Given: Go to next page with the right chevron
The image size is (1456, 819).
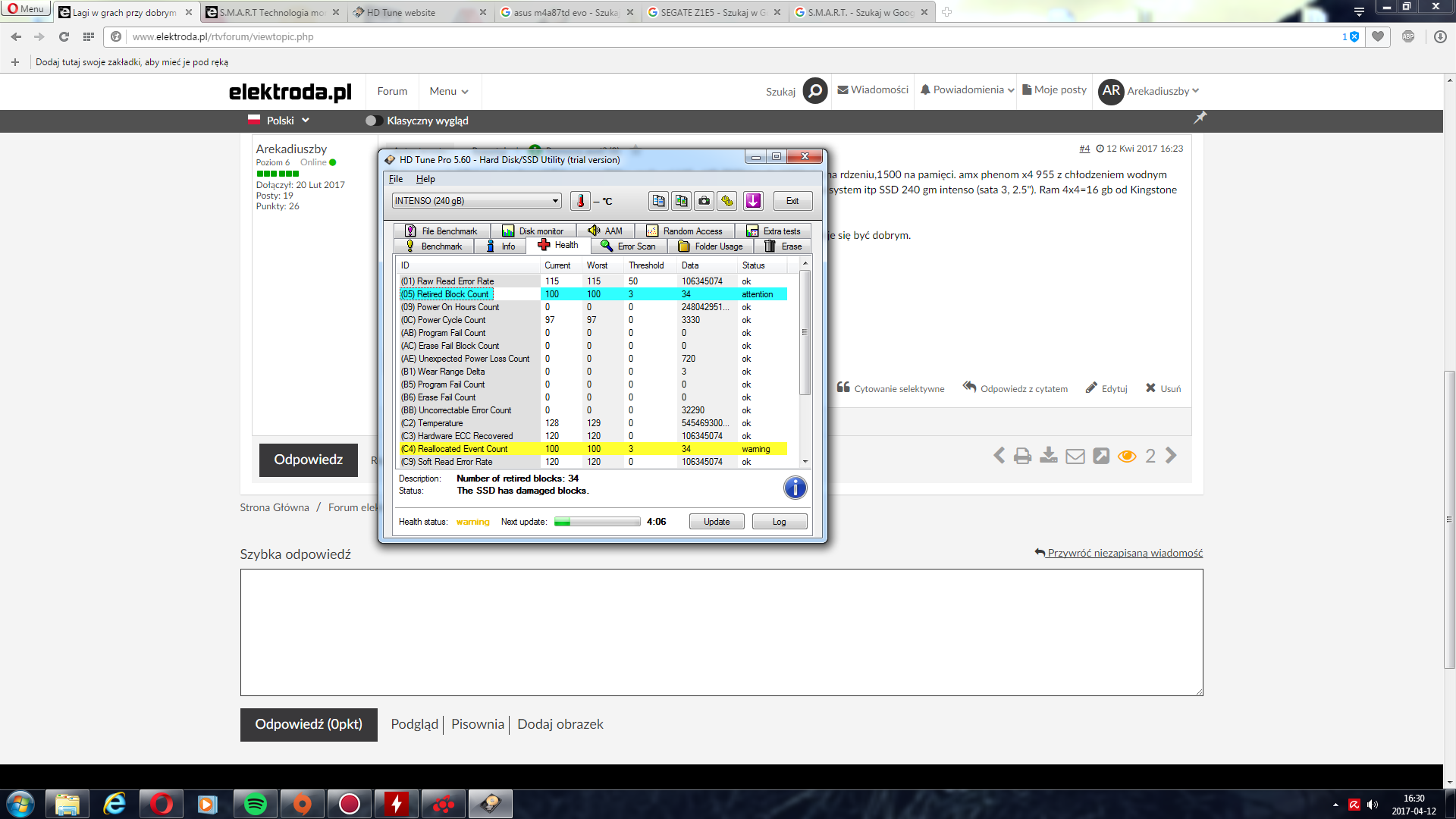Looking at the screenshot, I should point(1172,456).
